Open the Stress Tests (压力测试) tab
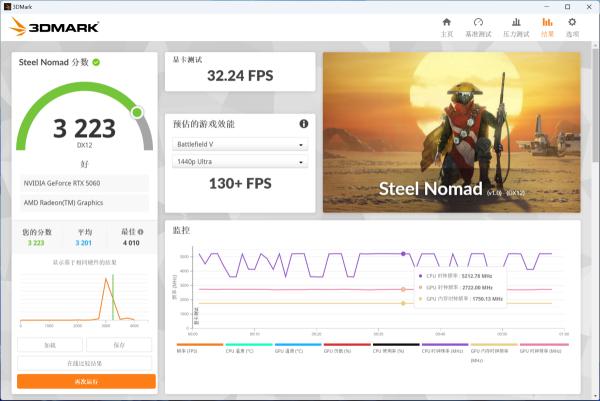The height and width of the screenshot is (401, 600). click(516, 28)
